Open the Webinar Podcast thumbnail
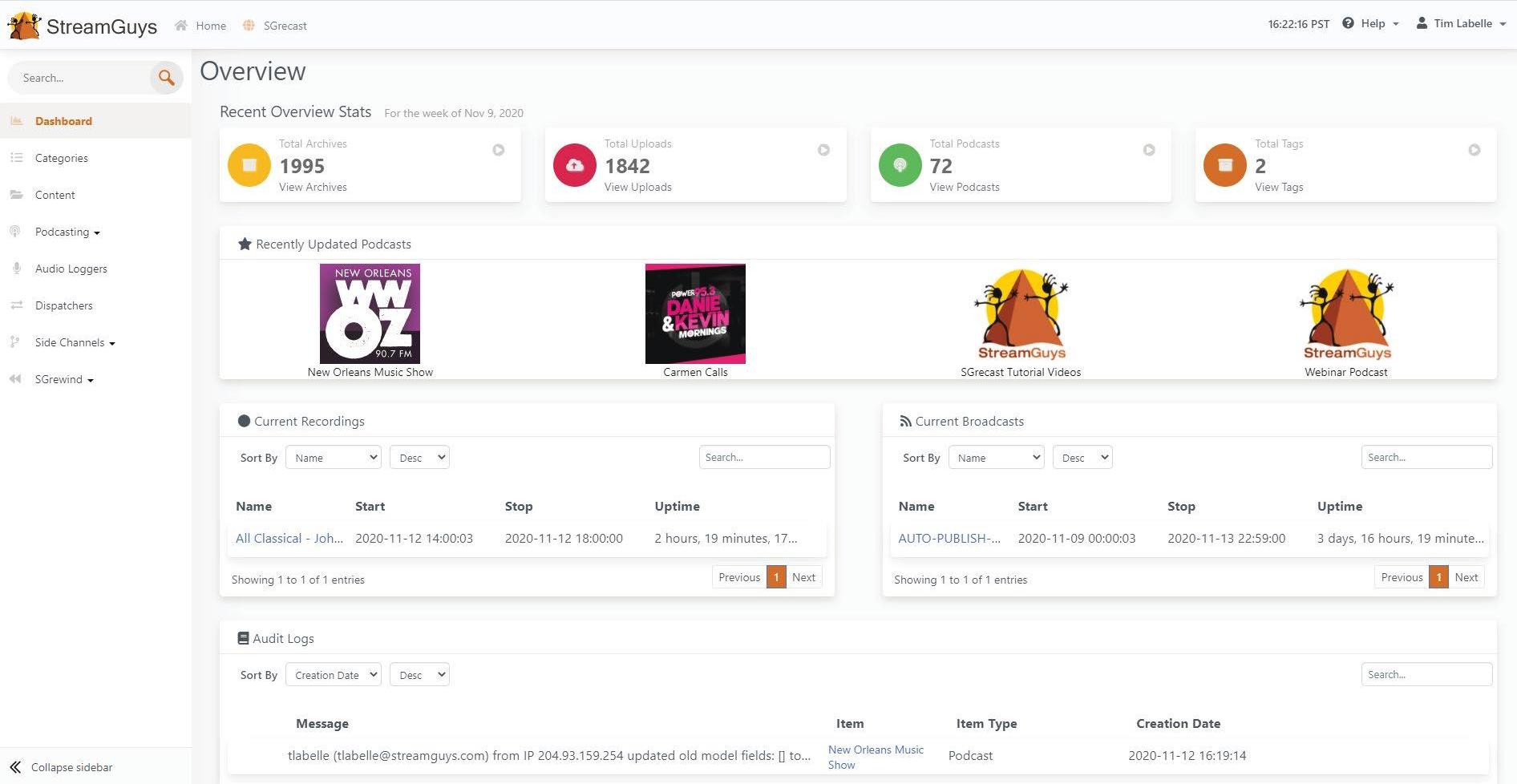The height and width of the screenshot is (784, 1517). [1346, 313]
